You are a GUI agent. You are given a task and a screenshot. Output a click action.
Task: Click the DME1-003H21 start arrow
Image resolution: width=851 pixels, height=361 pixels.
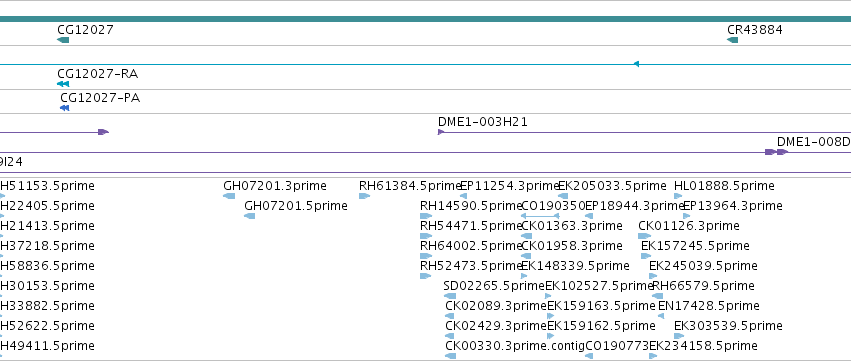coord(441,132)
